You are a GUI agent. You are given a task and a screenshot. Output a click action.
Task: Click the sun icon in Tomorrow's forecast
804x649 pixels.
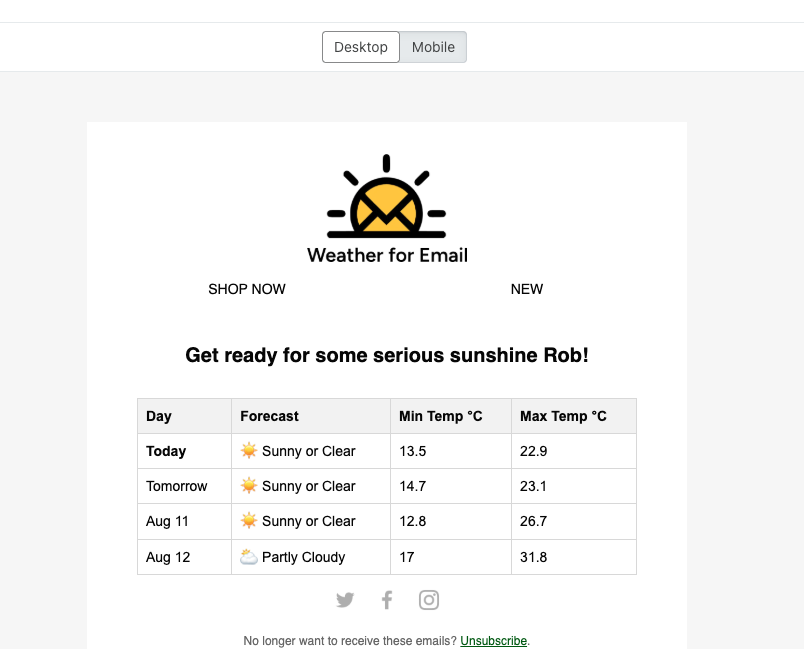tap(249, 485)
